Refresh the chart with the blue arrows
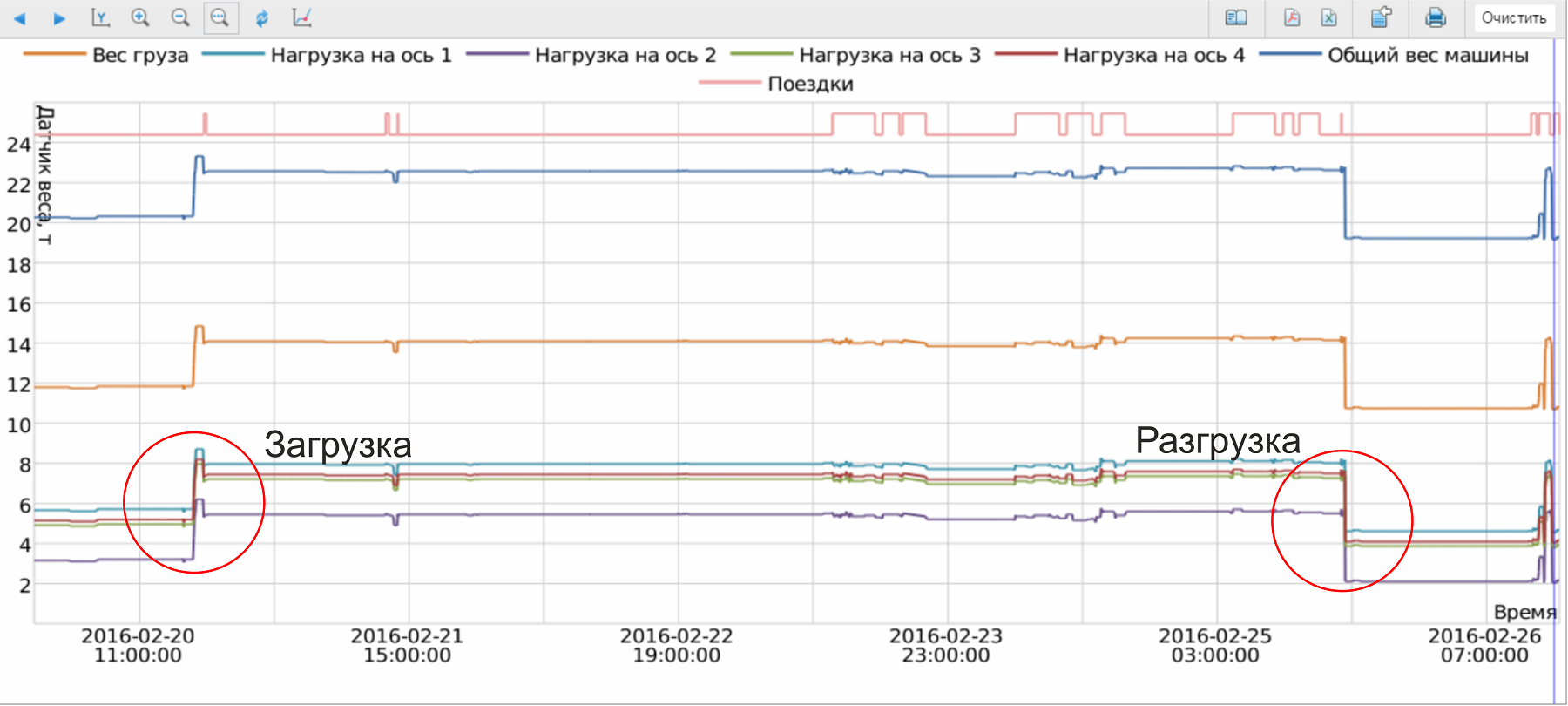Image resolution: width=1568 pixels, height=706 pixels. click(261, 18)
